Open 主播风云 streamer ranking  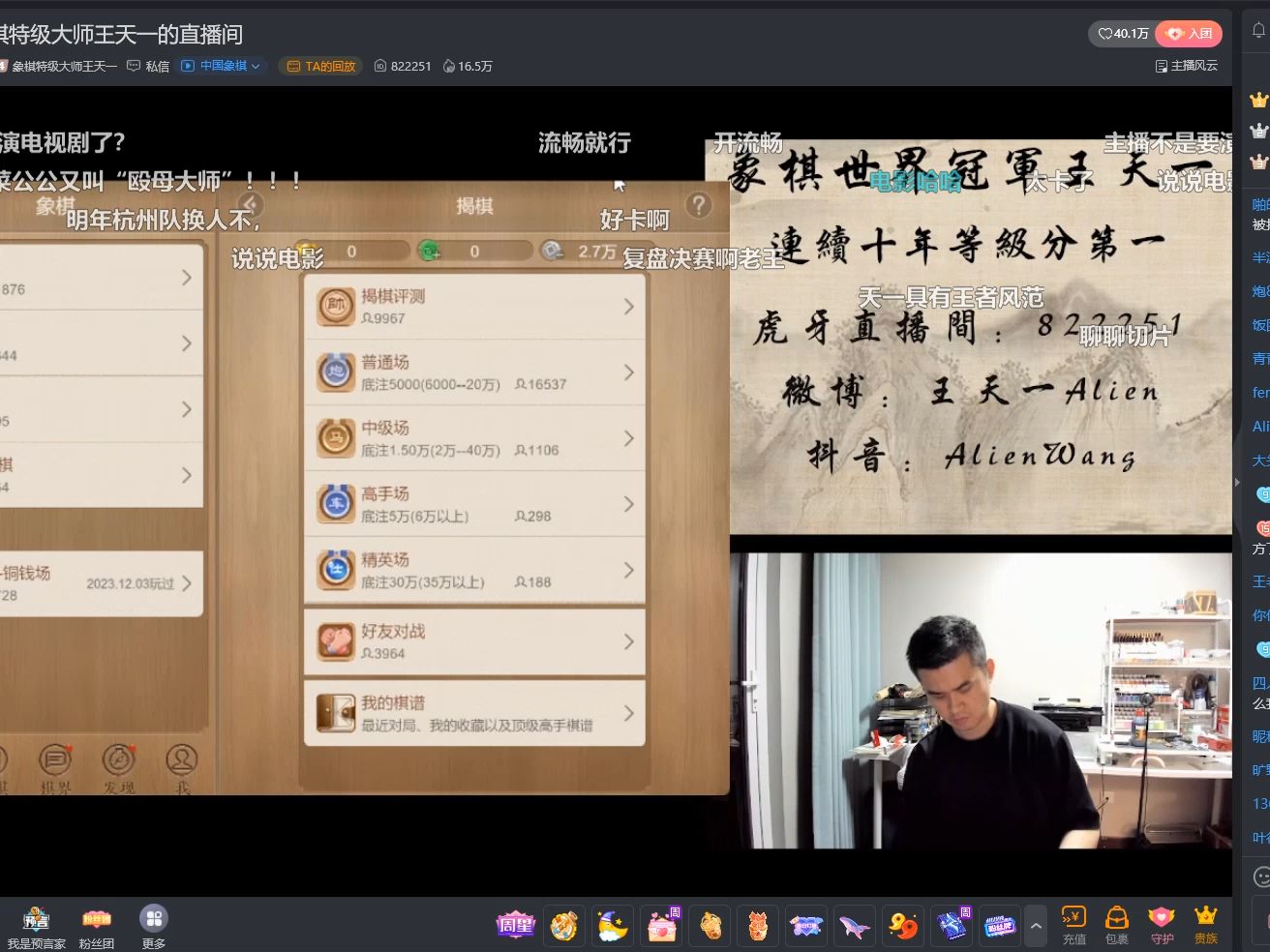1186,66
